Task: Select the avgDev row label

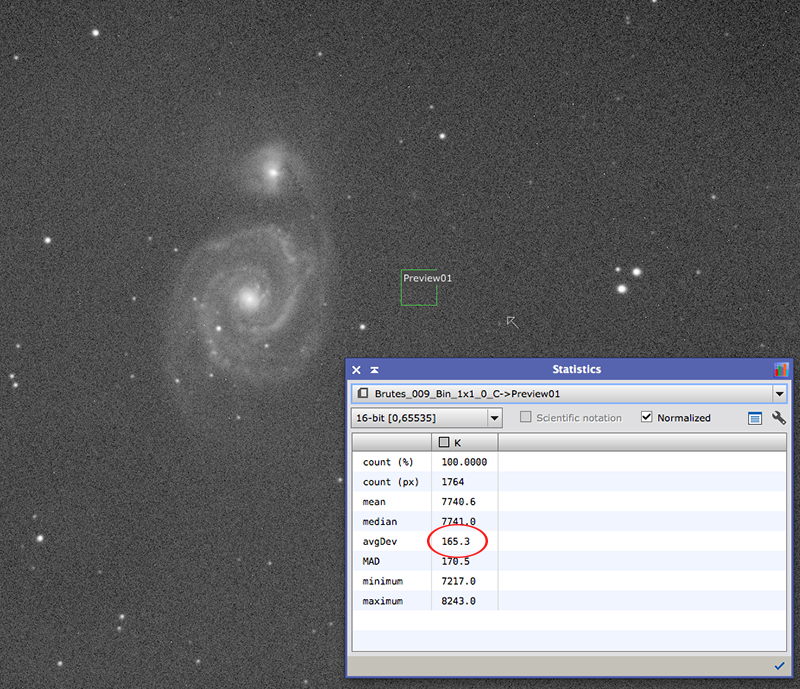Action: click(380, 542)
